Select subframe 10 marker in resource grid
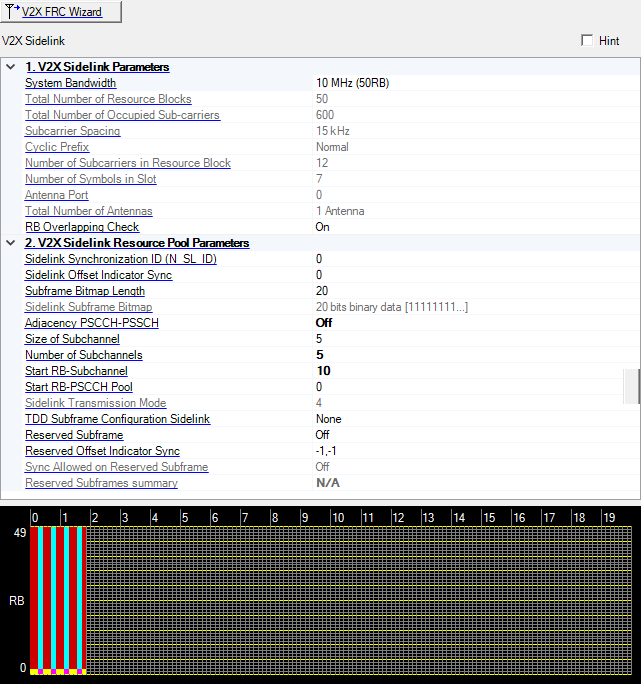Viewport: 641px width, 684px height. click(338, 518)
